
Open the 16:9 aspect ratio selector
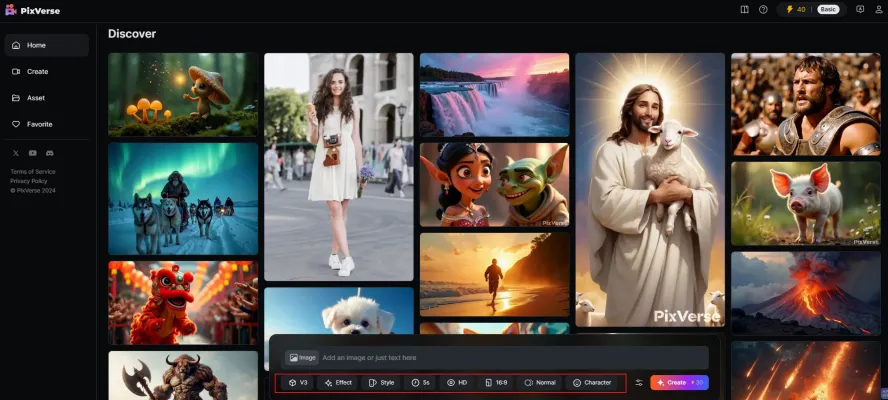pyautogui.click(x=495, y=382)
